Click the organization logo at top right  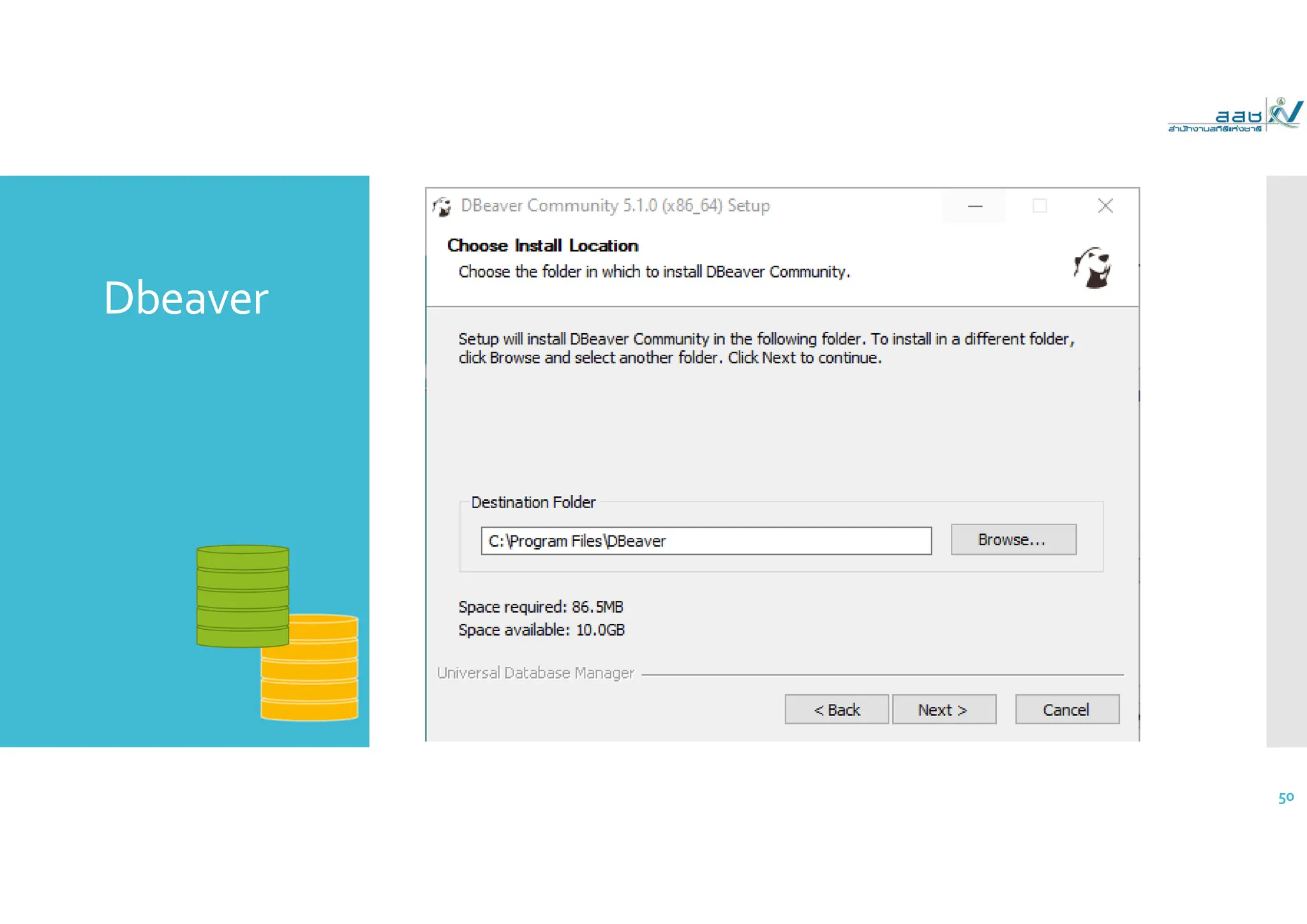pyautogui.click(x=1234, y=115)
